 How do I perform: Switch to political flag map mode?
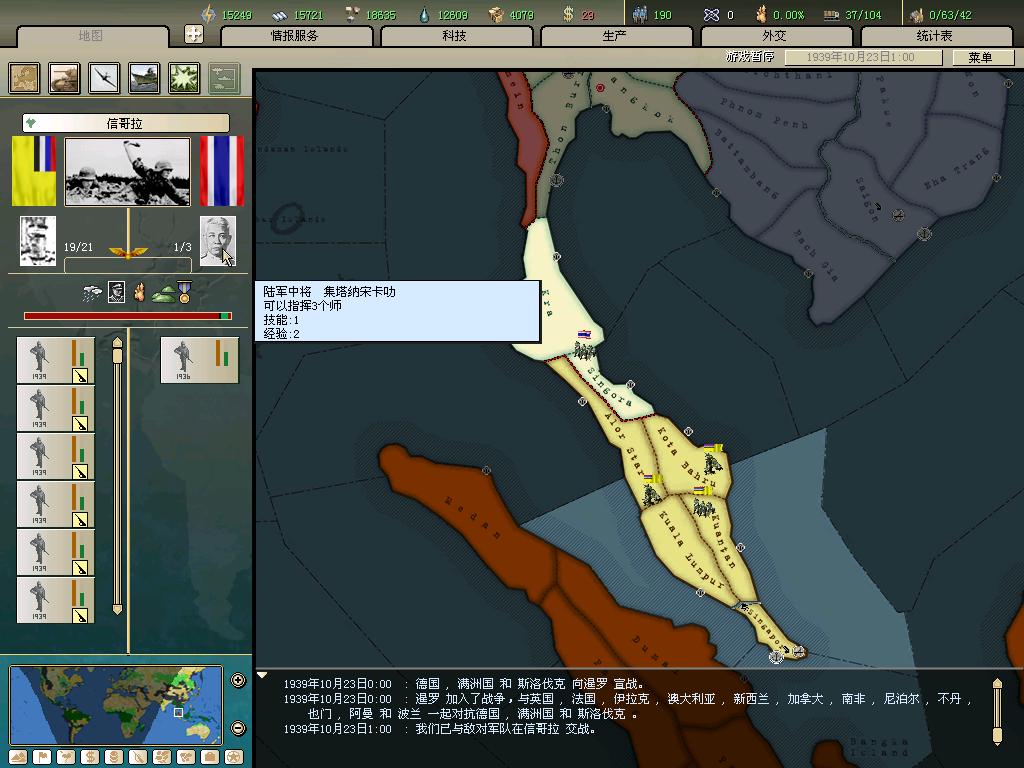(42, 757)
